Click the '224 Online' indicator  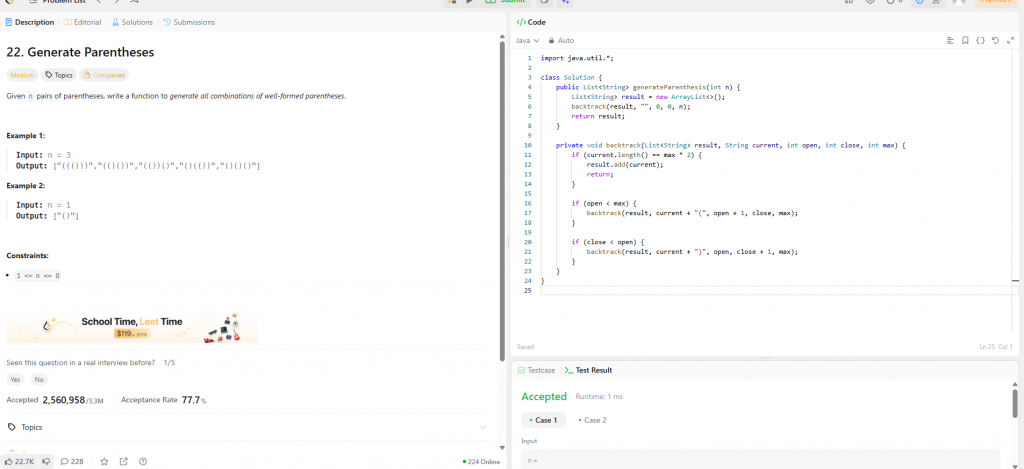click(x=481, y=462)
